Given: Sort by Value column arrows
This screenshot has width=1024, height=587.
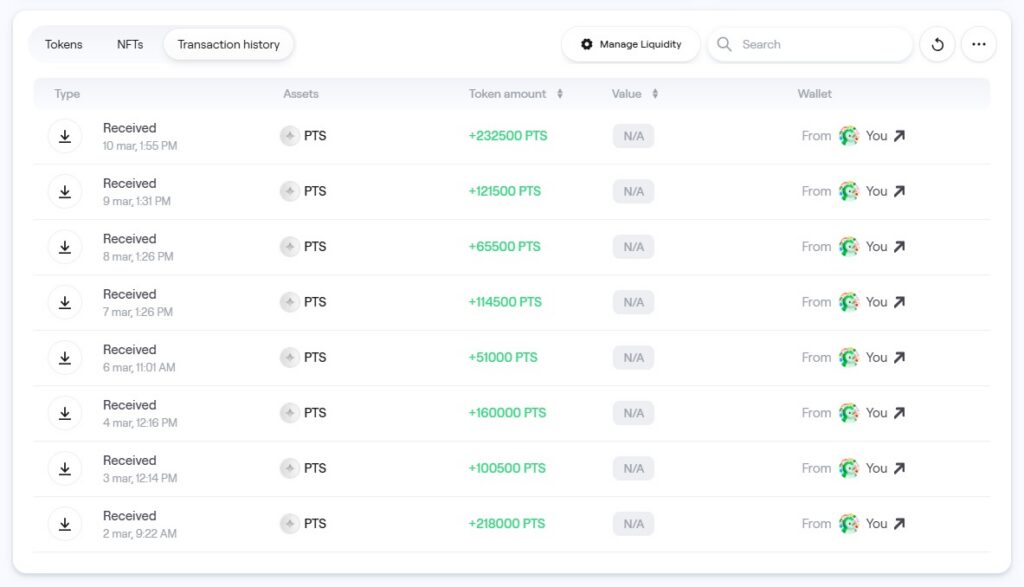Looking at the screenshot, I should [x=655, y=94].
